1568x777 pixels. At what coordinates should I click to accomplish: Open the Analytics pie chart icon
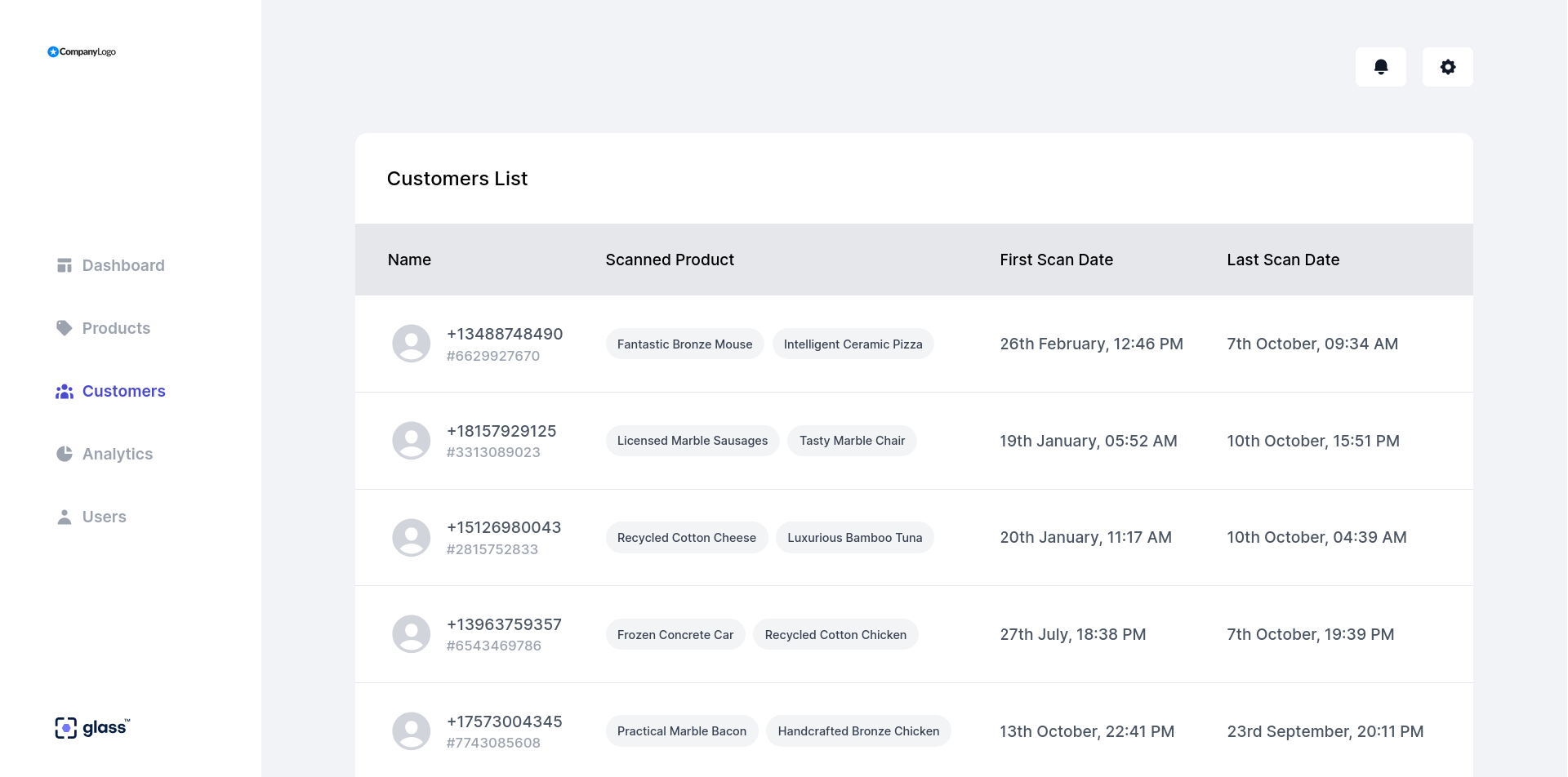pos(65,454)
